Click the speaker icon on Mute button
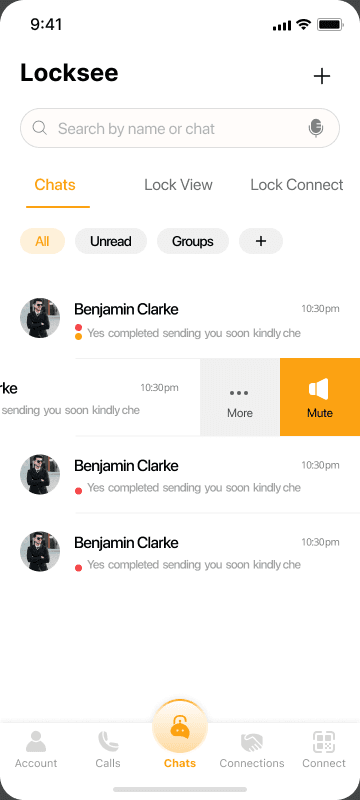Viewport: 360px width, 800px height. 319,389
